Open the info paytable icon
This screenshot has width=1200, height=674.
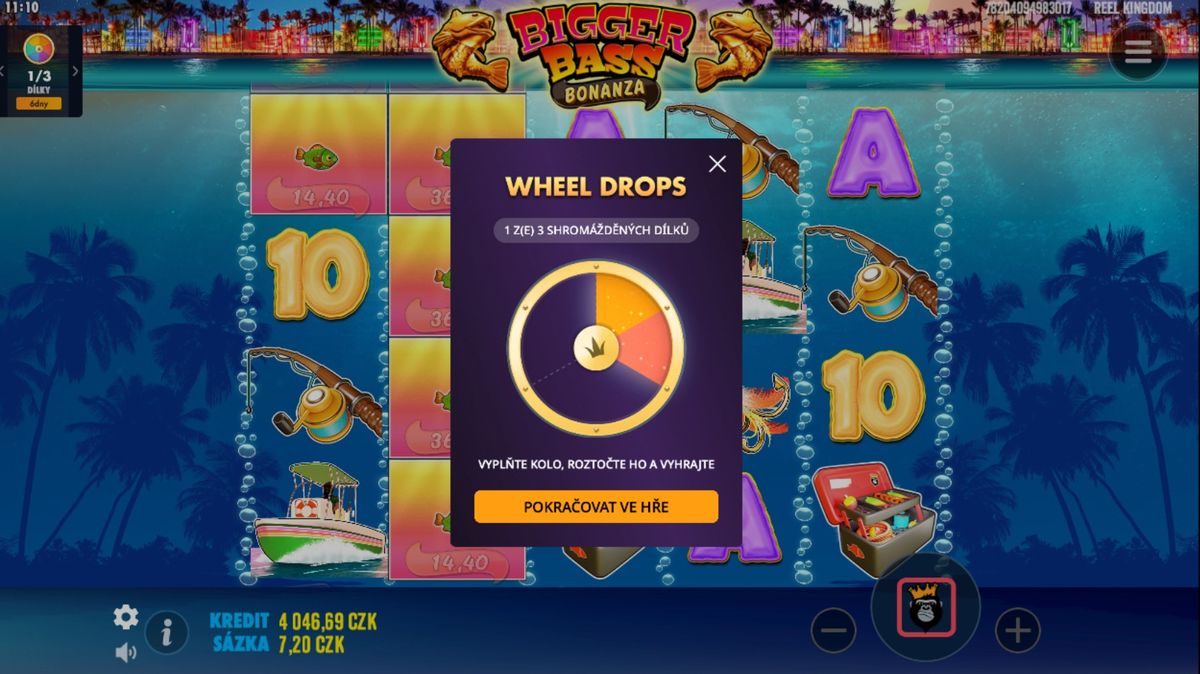click(167, 632)
